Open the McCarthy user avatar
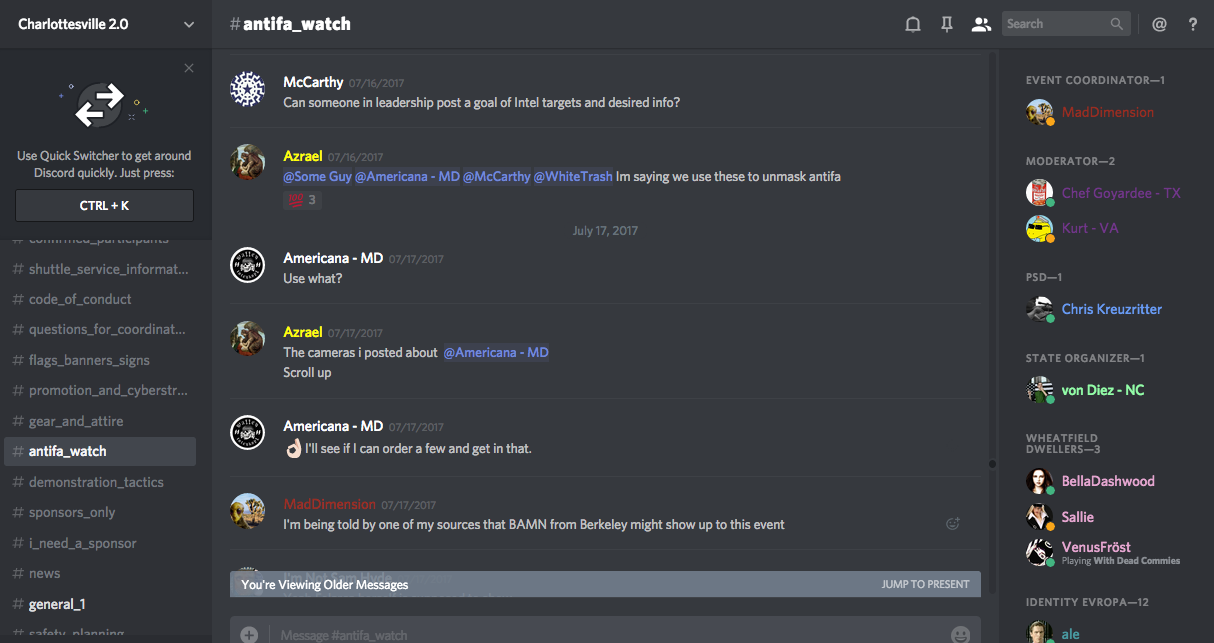This screenshot has height=643, width=1214. tap(248, 90)
